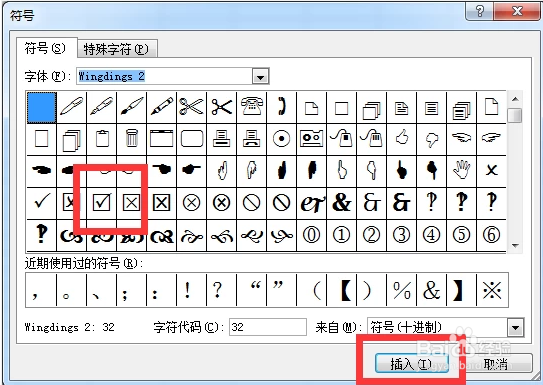Select the circled digit 6 symbol

click(x=491, y=235)
